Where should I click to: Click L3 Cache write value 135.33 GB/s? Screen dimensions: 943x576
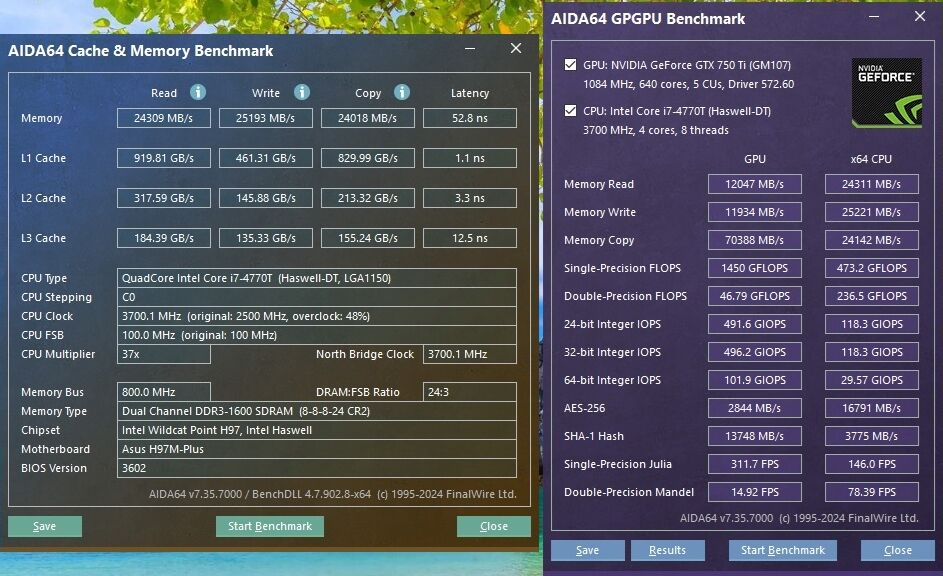266,238
